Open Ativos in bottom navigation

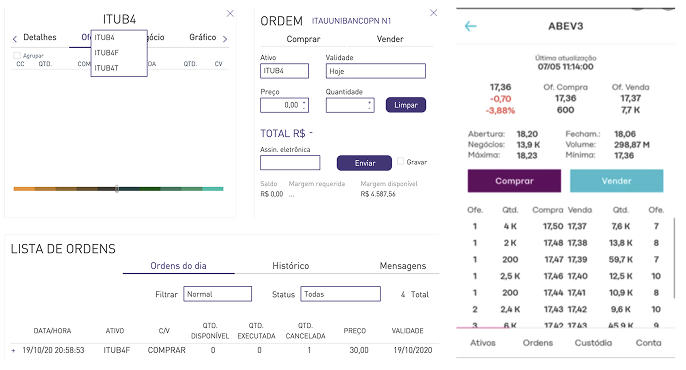[483, 343]
